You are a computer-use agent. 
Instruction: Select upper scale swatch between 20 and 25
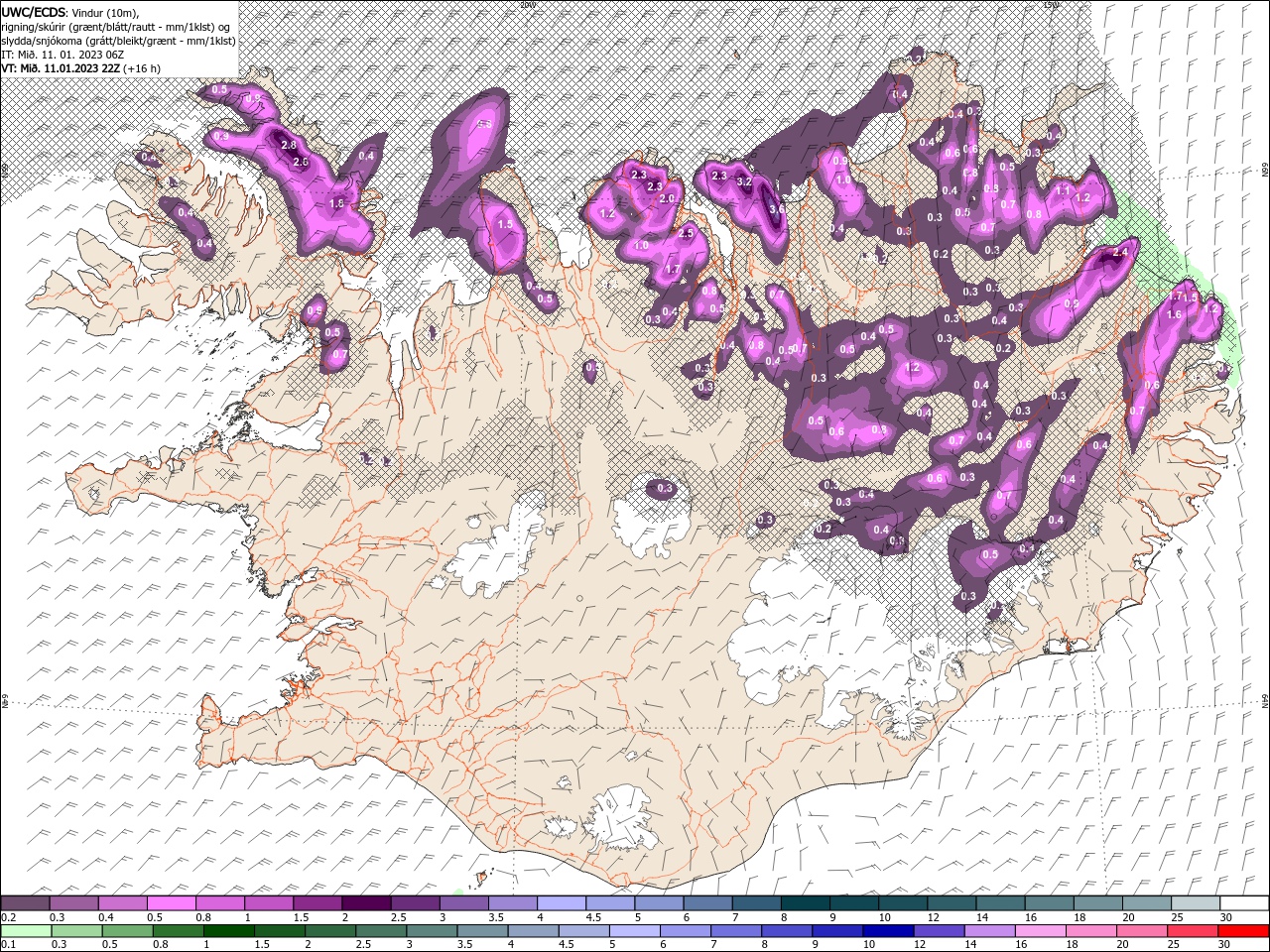1145,903
